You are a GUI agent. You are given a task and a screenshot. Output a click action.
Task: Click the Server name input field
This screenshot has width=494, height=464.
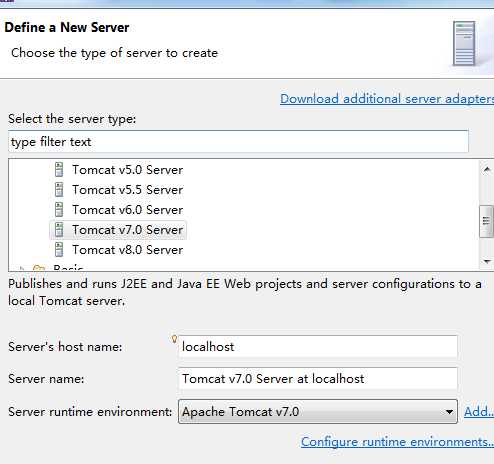(318, 379)
